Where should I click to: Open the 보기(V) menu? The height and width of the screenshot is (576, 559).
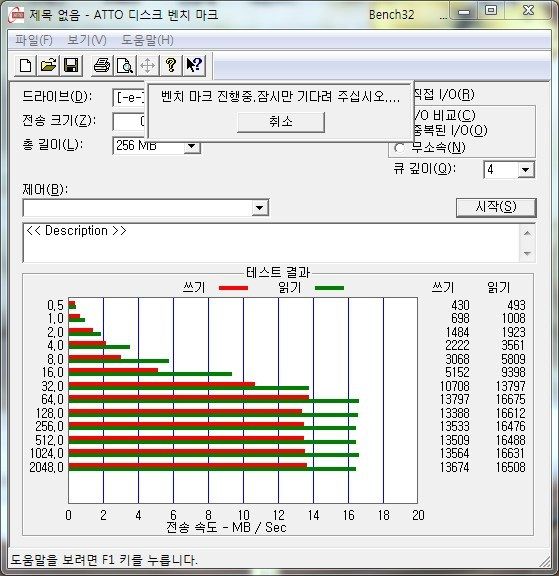(x=87, y=40)
